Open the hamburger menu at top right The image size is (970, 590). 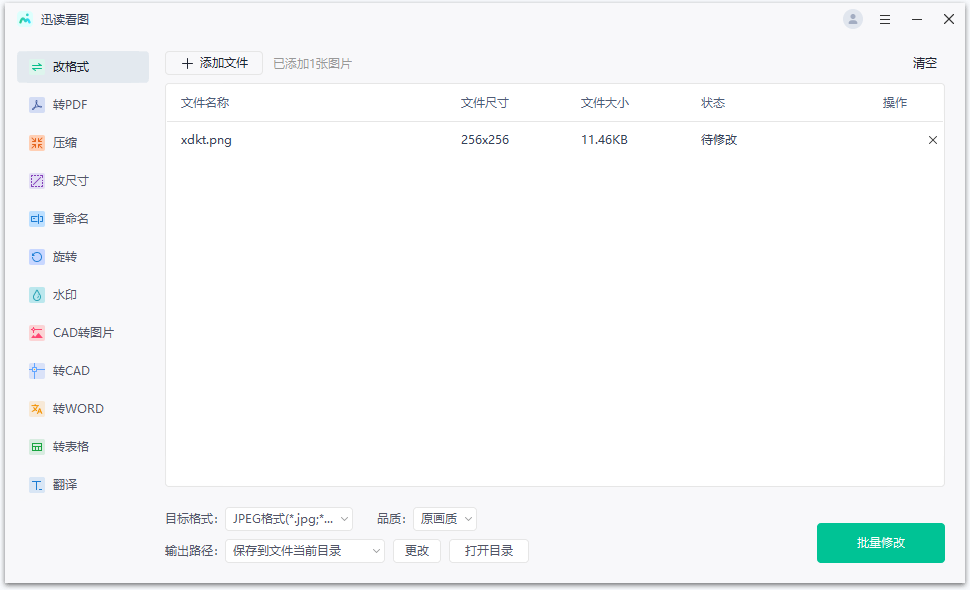click(884, 18)
